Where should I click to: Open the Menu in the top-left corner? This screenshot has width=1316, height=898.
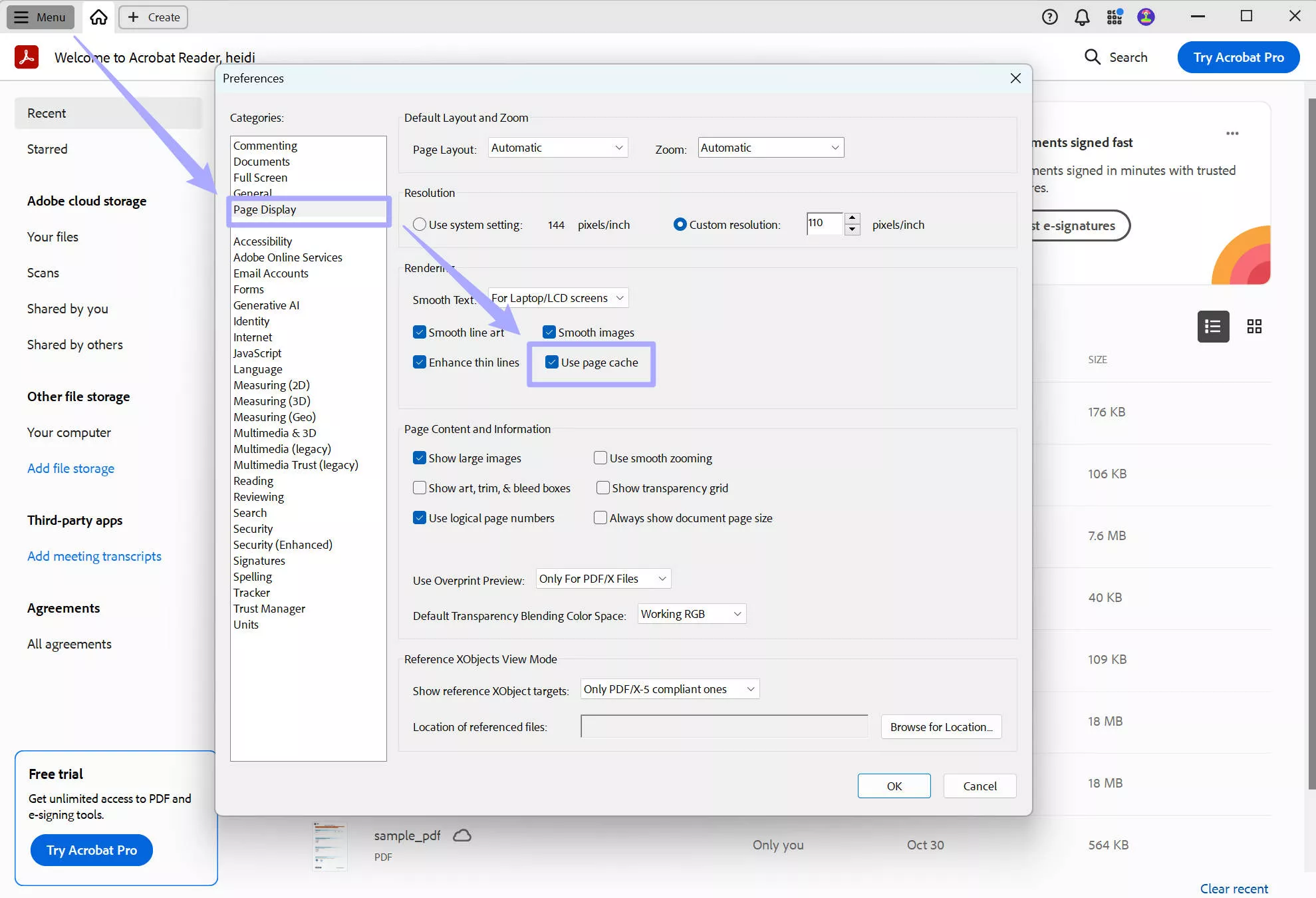point(40,17)
